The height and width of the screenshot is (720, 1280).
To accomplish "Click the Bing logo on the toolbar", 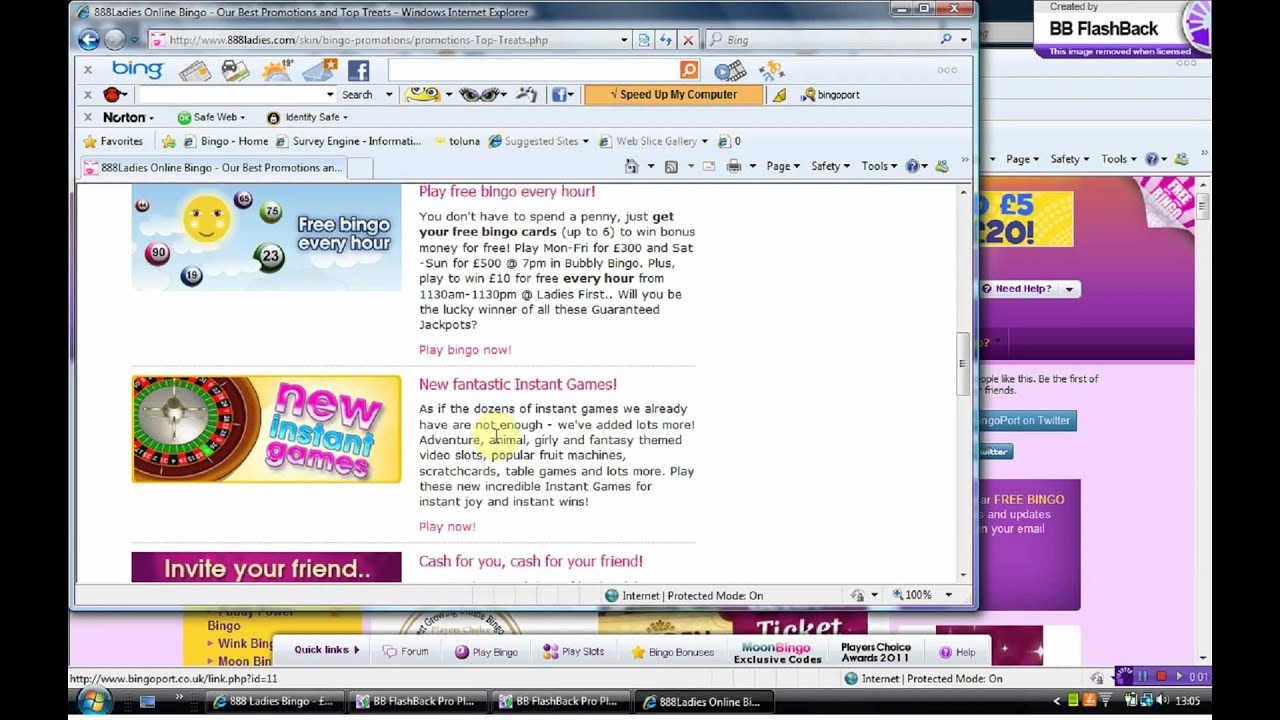I will [137, 70].
